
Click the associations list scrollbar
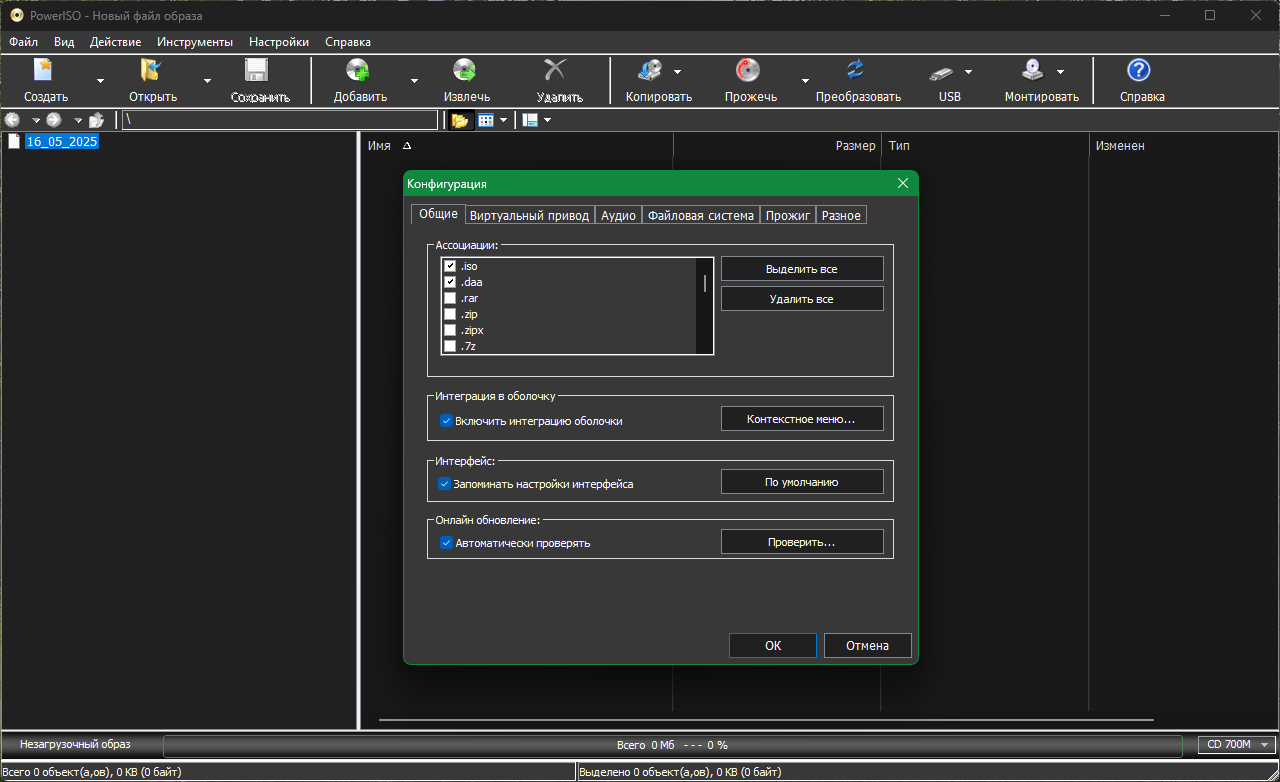coord(705,284)
